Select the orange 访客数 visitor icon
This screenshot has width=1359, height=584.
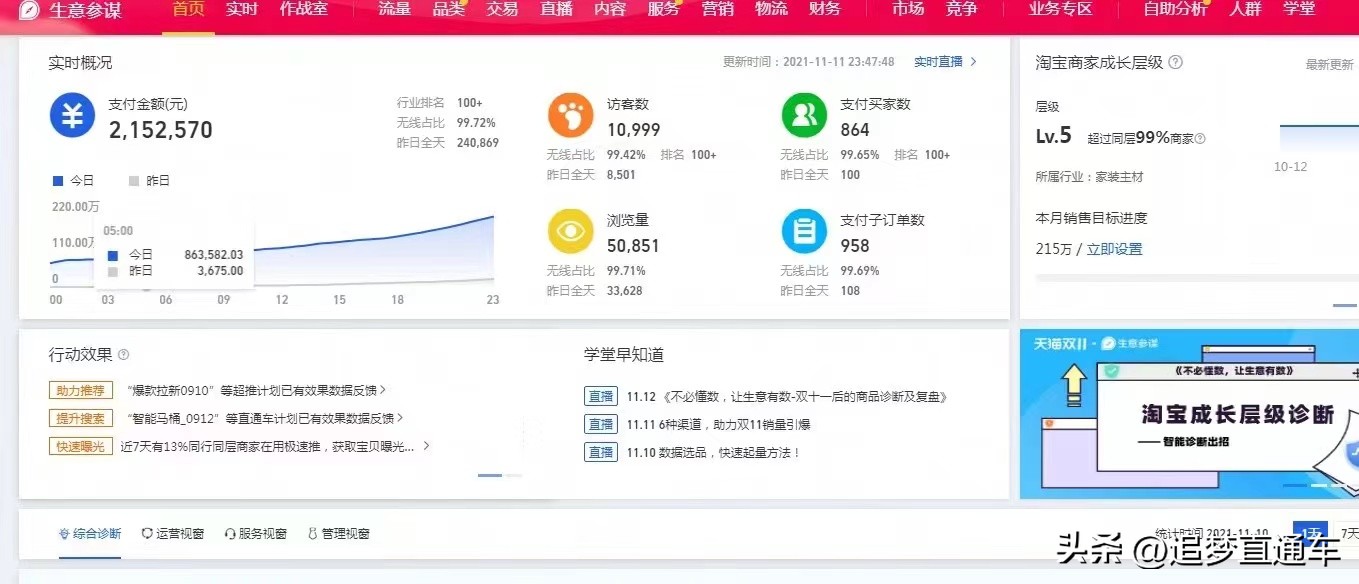[x=570, y=115]
